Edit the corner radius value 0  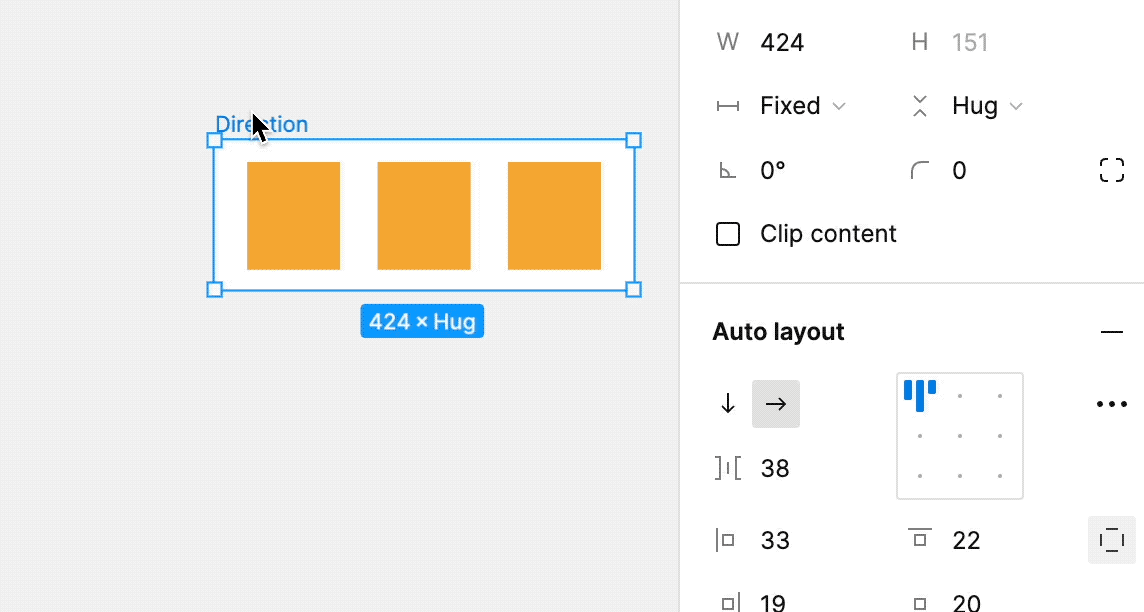click(959, 171)
